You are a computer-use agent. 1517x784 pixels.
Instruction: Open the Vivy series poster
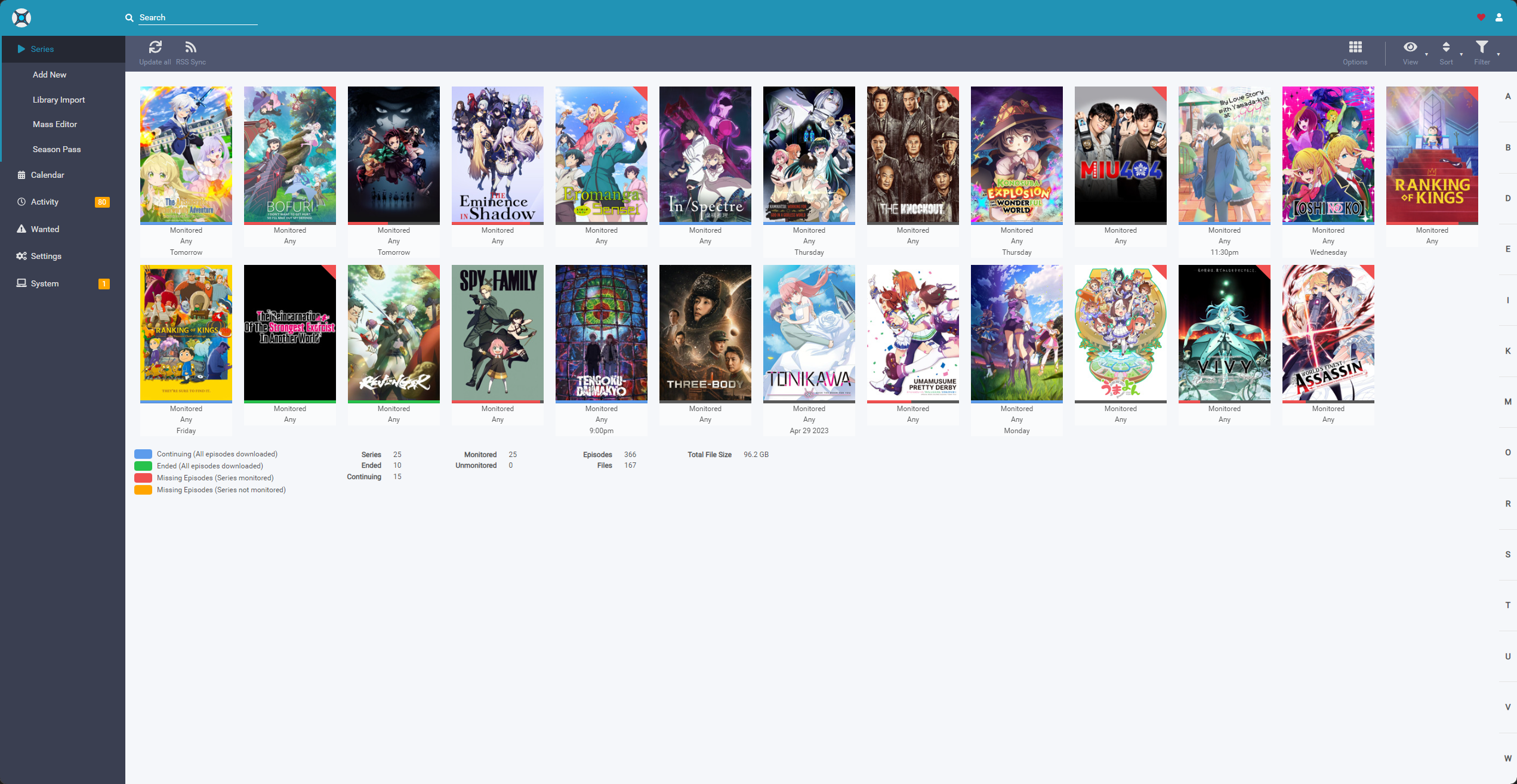coord(1225,333)
